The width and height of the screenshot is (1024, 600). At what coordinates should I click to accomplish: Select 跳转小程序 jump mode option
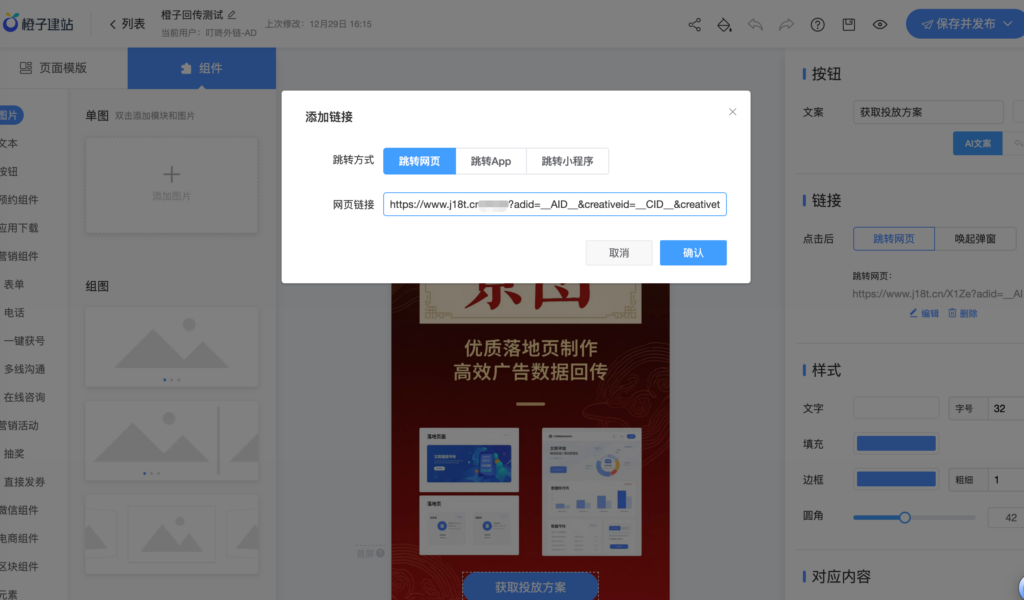[x=567, y=161]
